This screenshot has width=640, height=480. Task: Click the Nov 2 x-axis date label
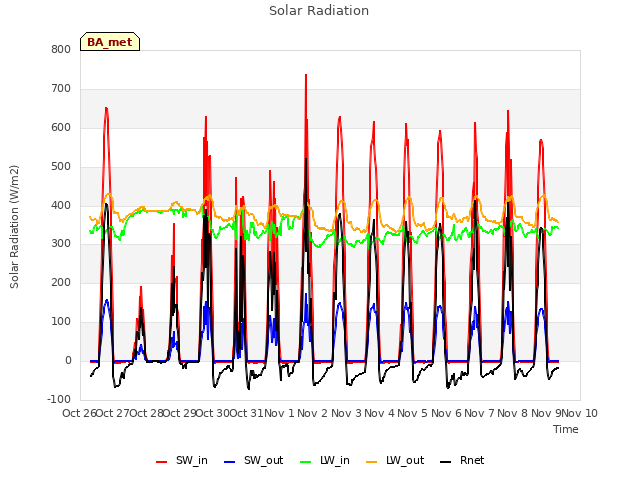point(313,413)
